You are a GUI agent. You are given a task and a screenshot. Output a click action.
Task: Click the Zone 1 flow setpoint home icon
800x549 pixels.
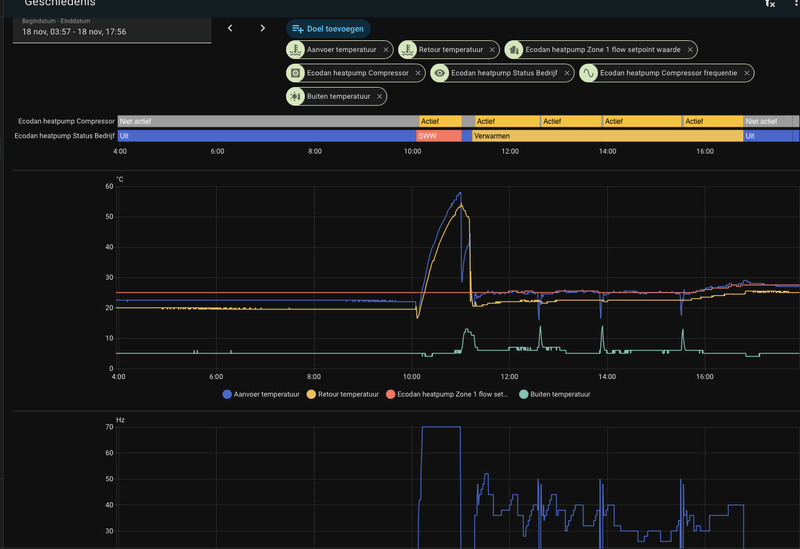tap(514, 49)
